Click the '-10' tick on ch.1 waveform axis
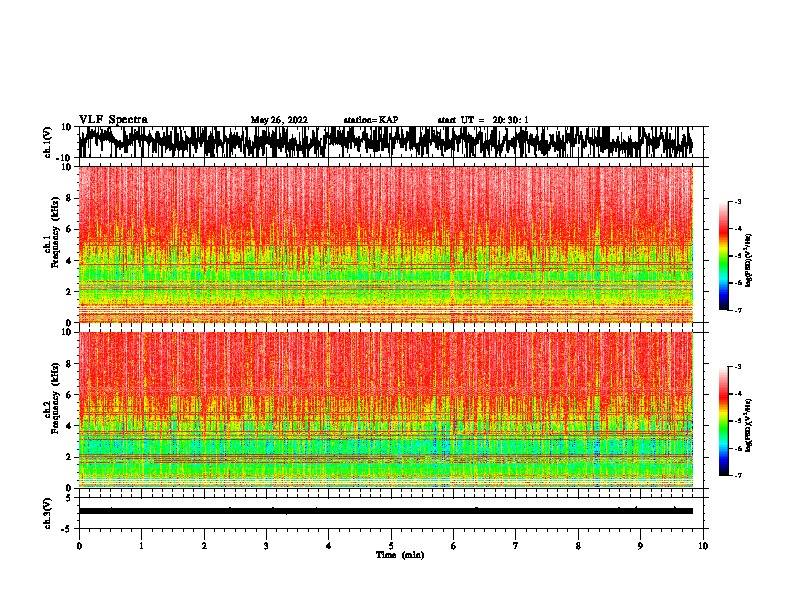The height and width of the screenshot is (612, 792). (x=65, y=158)
